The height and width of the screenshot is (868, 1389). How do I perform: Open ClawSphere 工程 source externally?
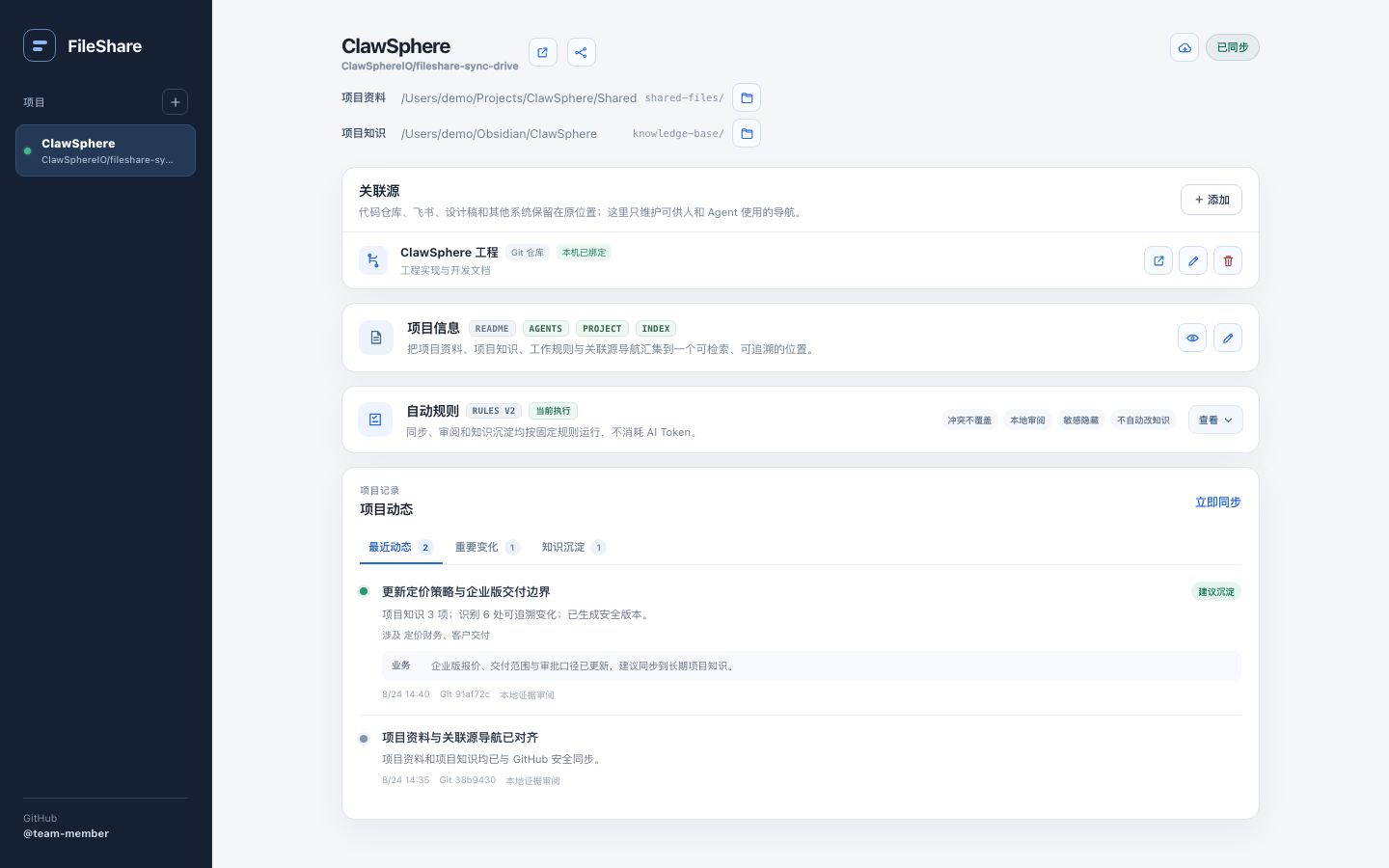[x=1158, y=260]
